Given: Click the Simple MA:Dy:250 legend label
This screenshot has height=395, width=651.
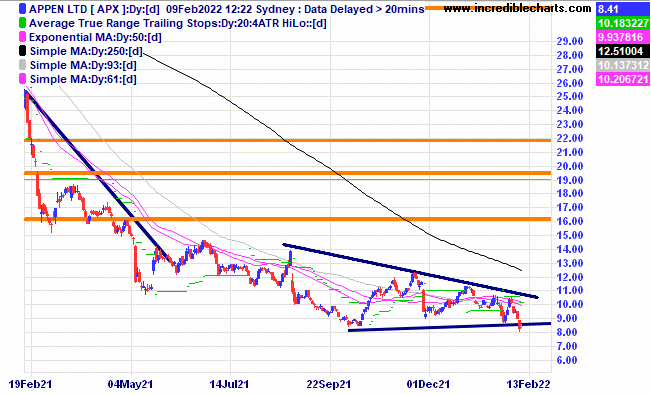Looking at the screenshot, I should (86, 51).
